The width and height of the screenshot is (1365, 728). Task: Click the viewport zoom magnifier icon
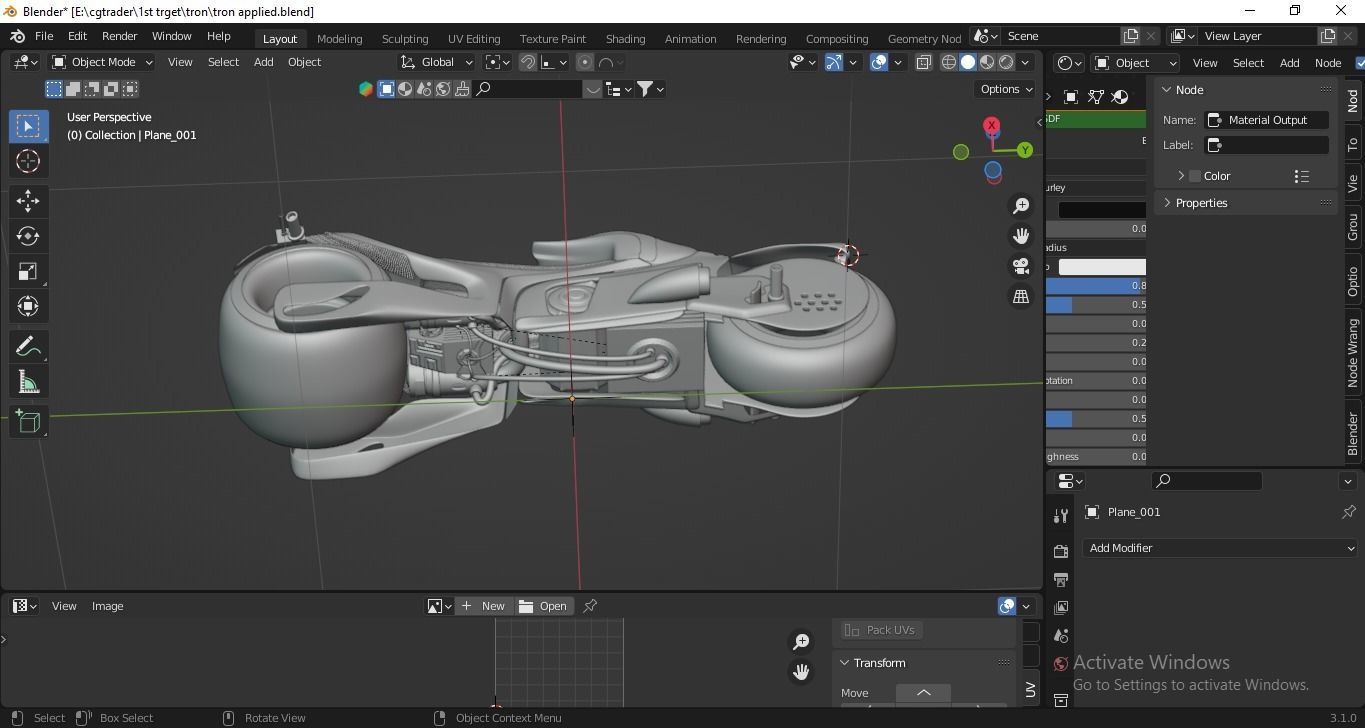[x=1021, y=206]
